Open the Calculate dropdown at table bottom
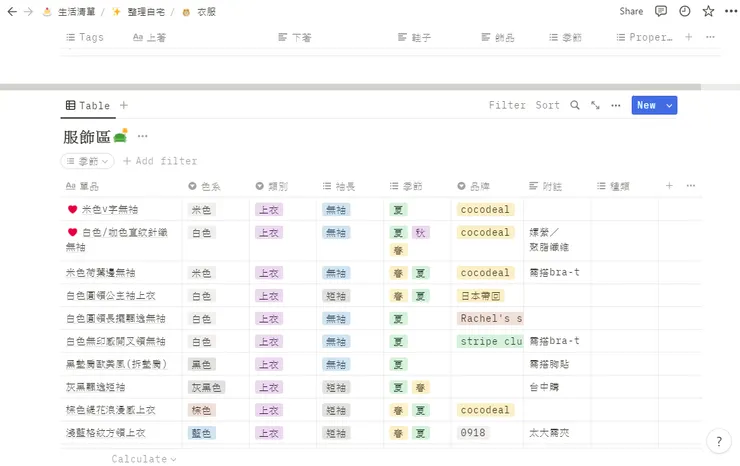The width and height of the screenshot is (740, 466). pyautogui.click(x=144, y=459)
